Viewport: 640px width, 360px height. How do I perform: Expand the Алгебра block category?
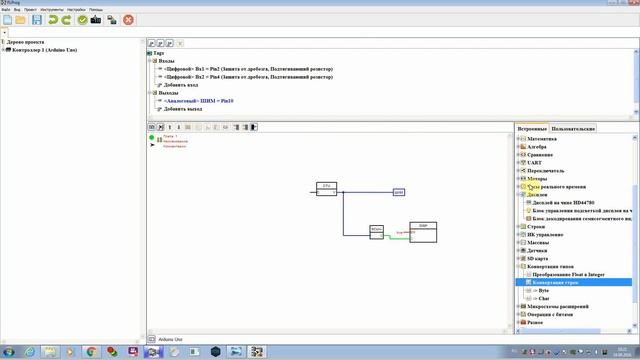click(x=518, y=147)
